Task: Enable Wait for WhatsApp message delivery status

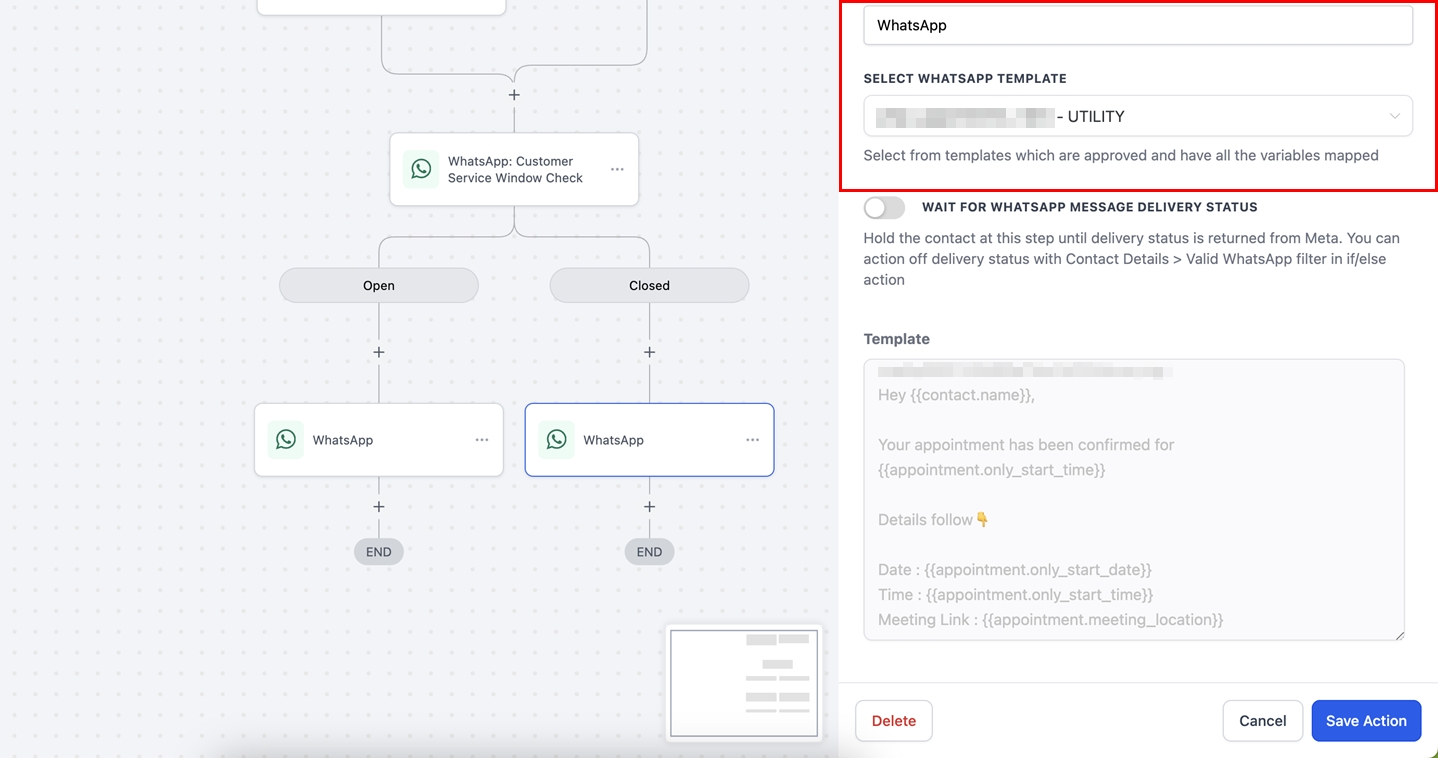Action: pos(884,207)
